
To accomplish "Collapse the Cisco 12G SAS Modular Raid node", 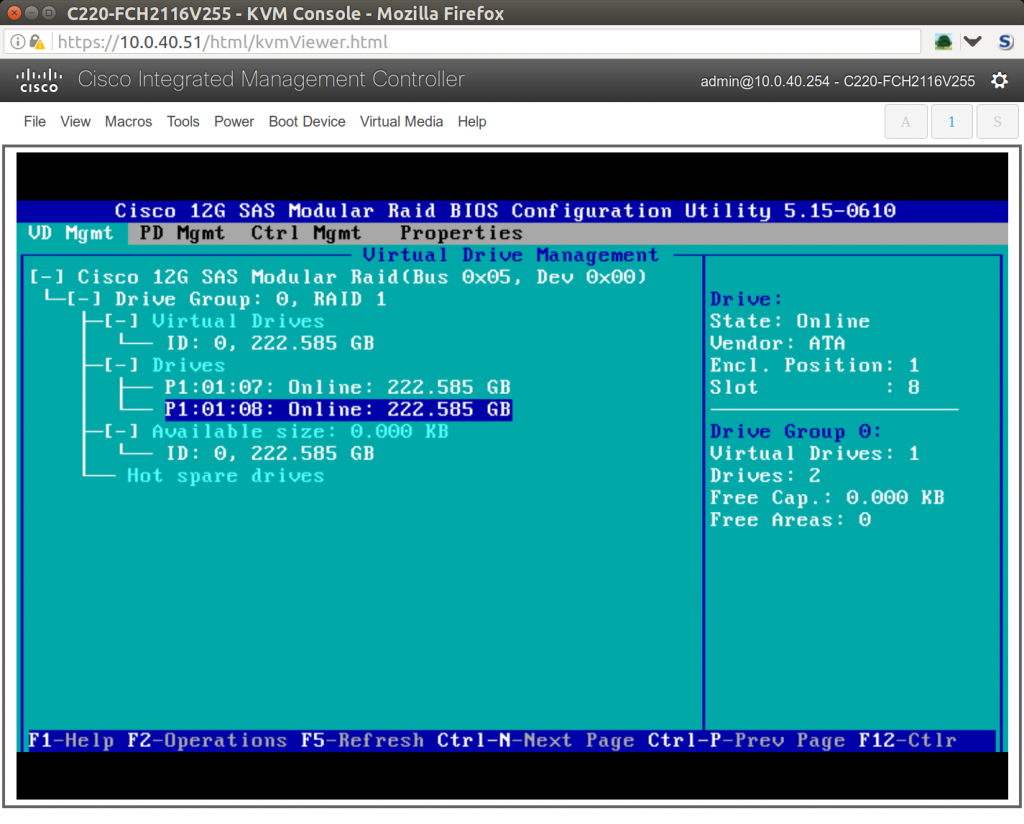I will click(x=46, y=277).
